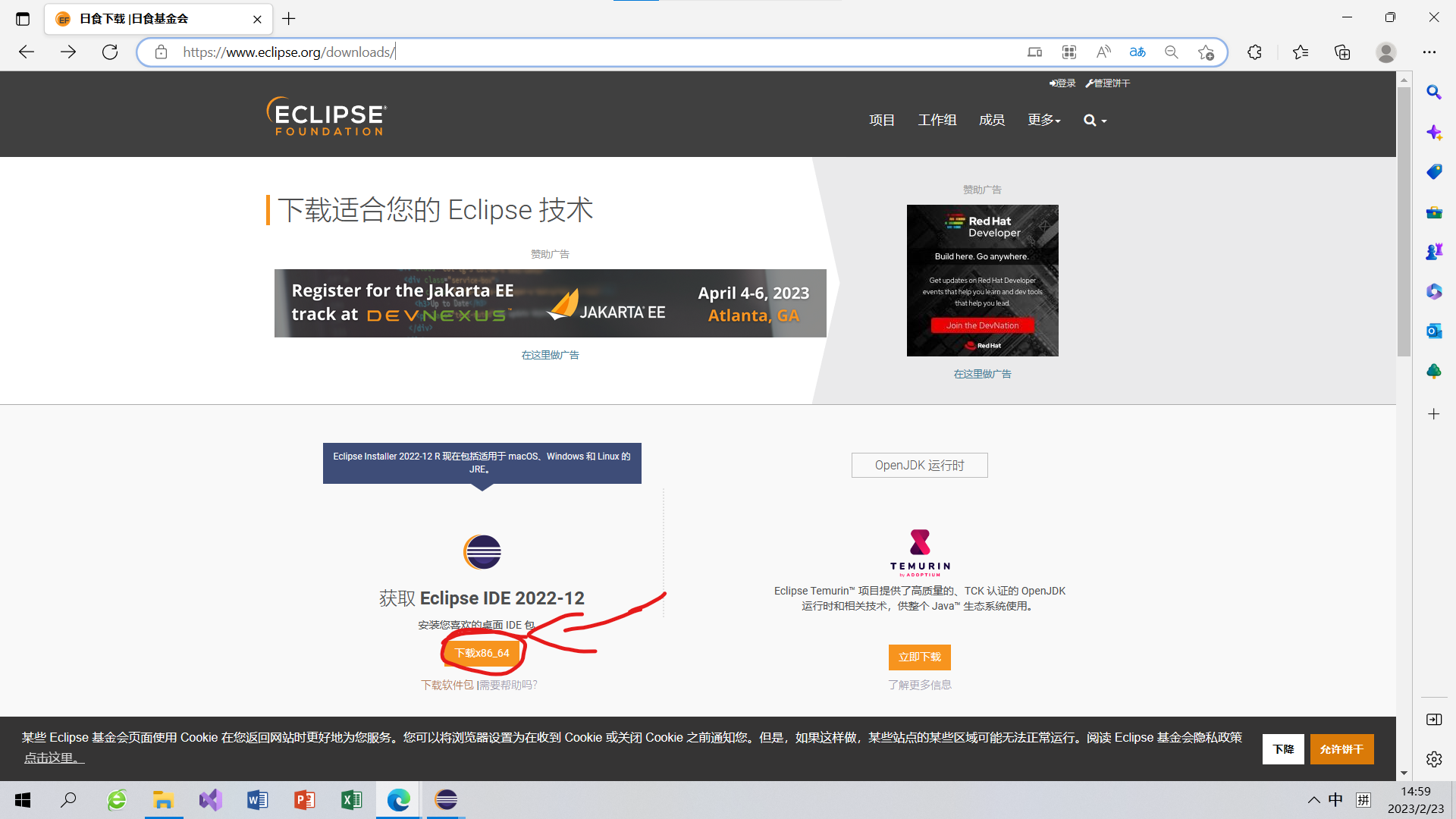This screenshot has height=819, width=1456.
Task: Click the Eclipse IDE round logo
Action: click(x=482, y=551)
